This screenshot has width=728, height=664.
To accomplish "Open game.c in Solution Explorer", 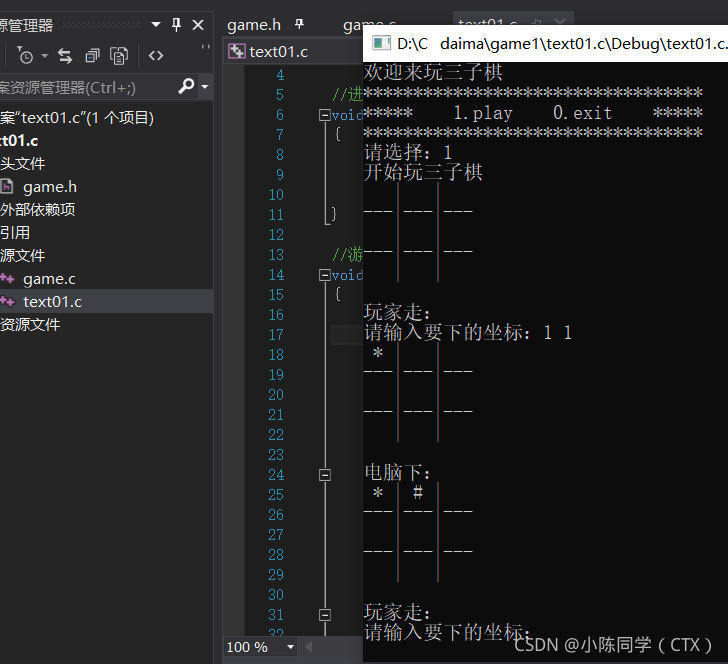I will click(x=49, y=279).
